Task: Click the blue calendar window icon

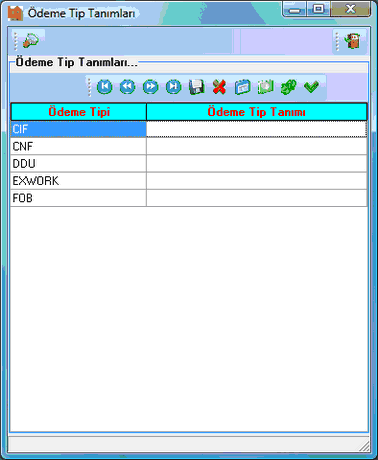Action: [242, 87]
